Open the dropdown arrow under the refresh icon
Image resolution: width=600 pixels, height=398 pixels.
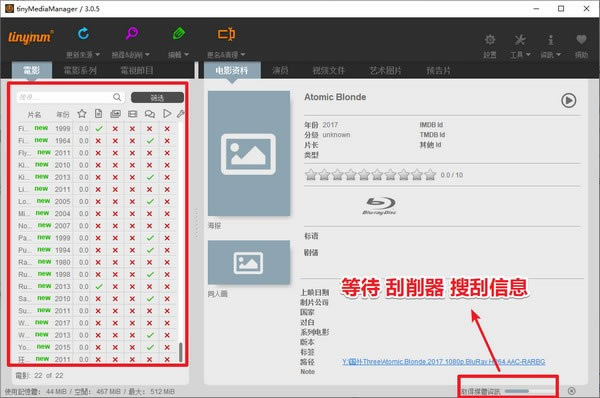pyautogui.click(x=97, y=55)
